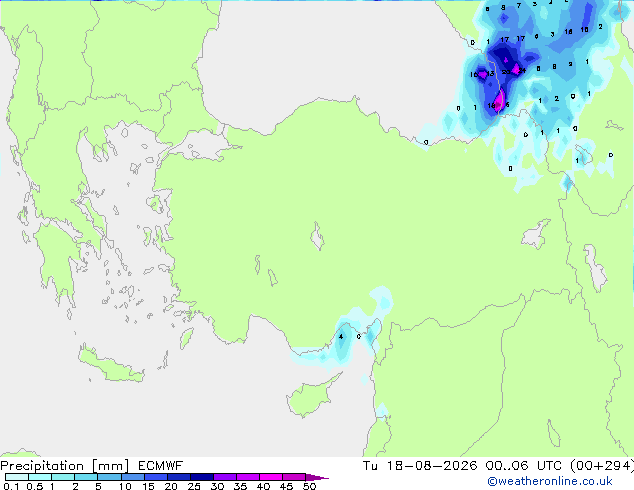Click the 'Tu 18-08-2026 00..06 UTC' timestamp

click(462, 466)
